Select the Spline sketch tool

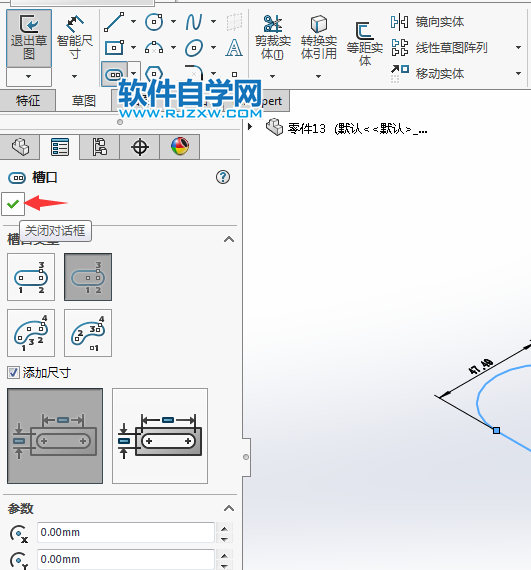coord(194,22)
